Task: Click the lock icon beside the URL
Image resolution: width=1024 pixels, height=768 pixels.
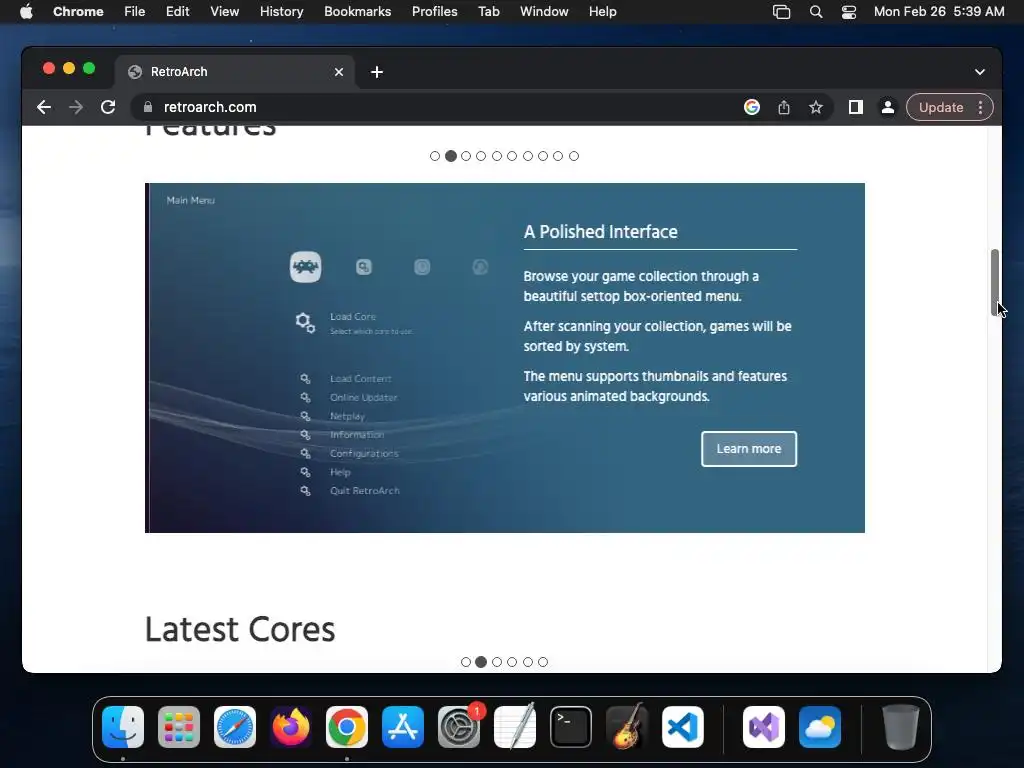Action: click(148, 107)
